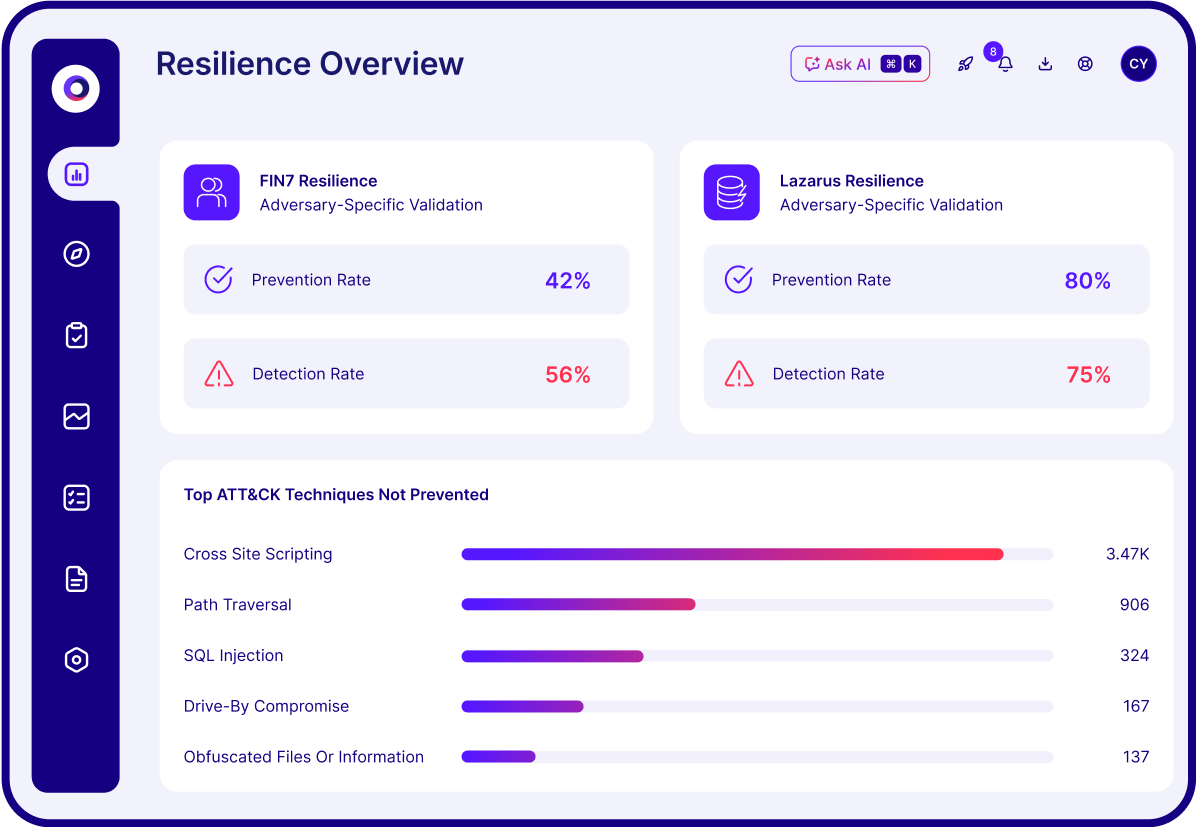Open the line graph image sidebar icon
1196x827 pixels.
point(76,417)
